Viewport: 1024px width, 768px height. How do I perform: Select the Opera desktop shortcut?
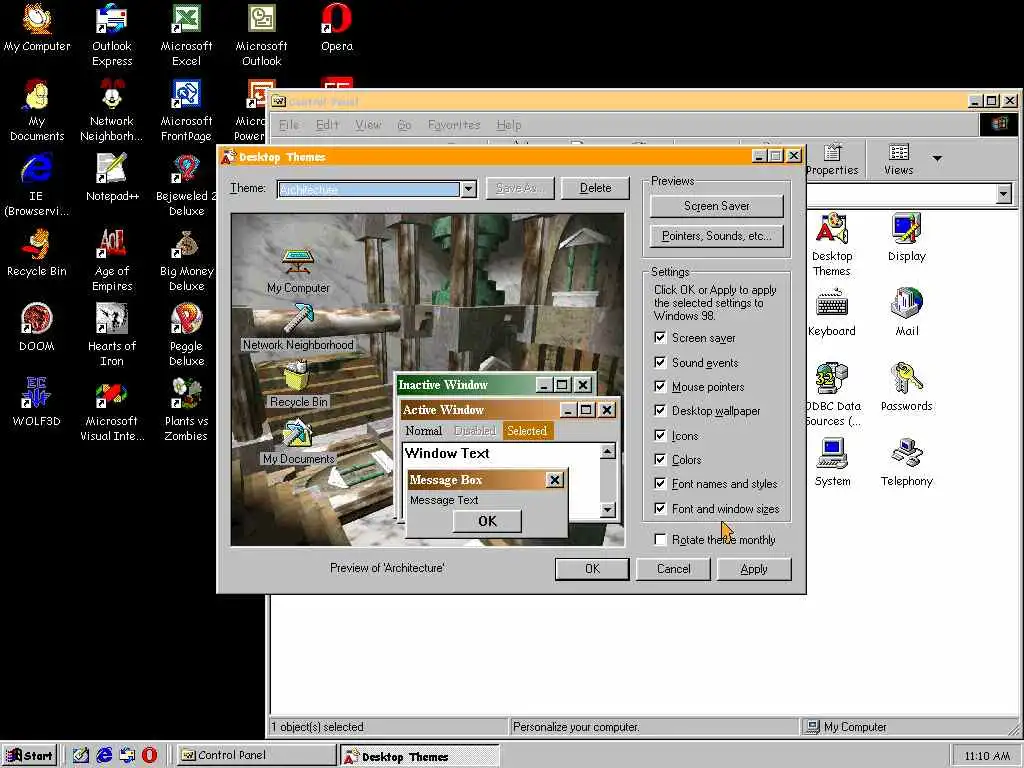pos(336,28)
